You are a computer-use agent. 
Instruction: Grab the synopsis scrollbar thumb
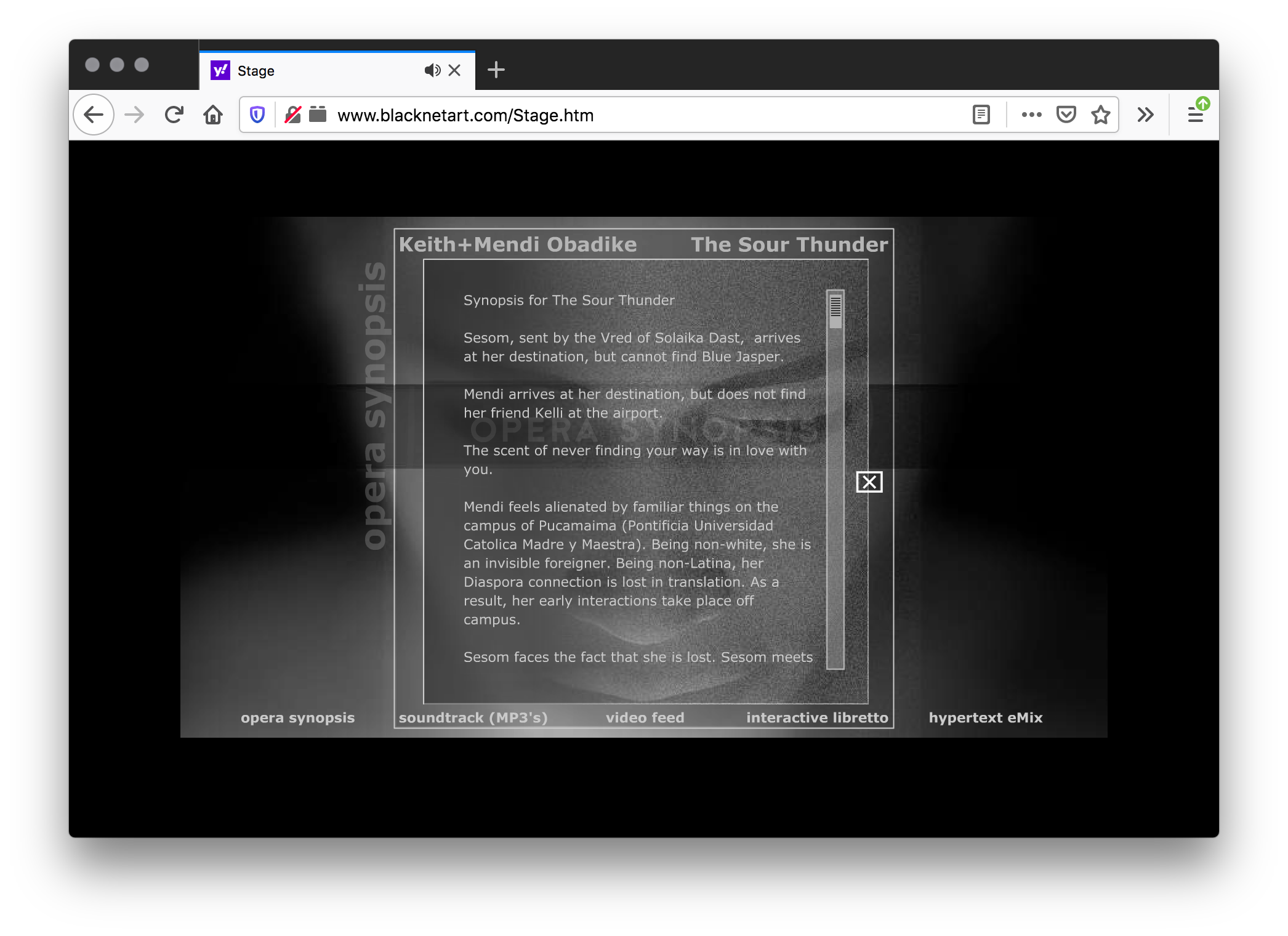[835, 310]
